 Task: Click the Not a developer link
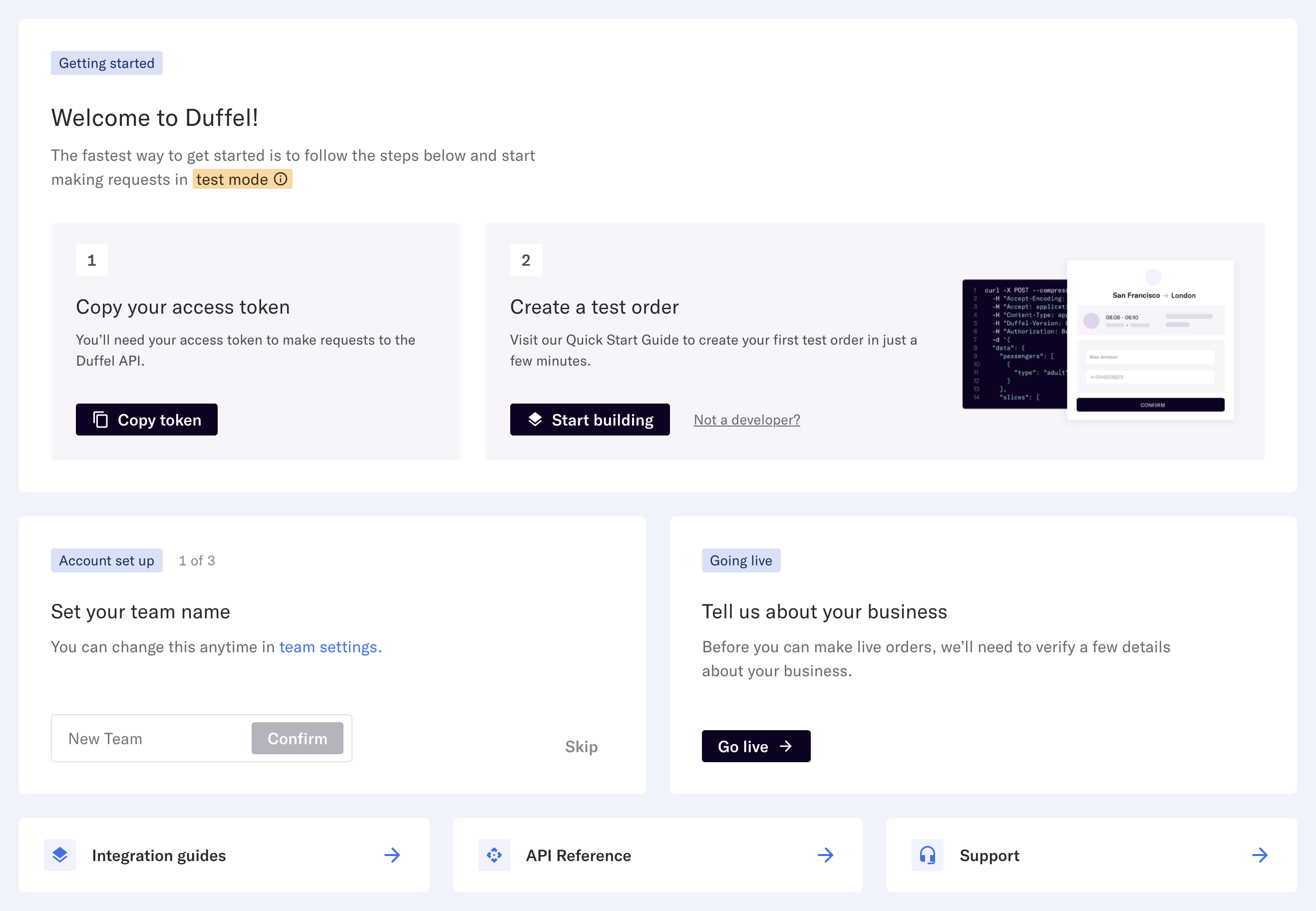(x=747, y=419)
